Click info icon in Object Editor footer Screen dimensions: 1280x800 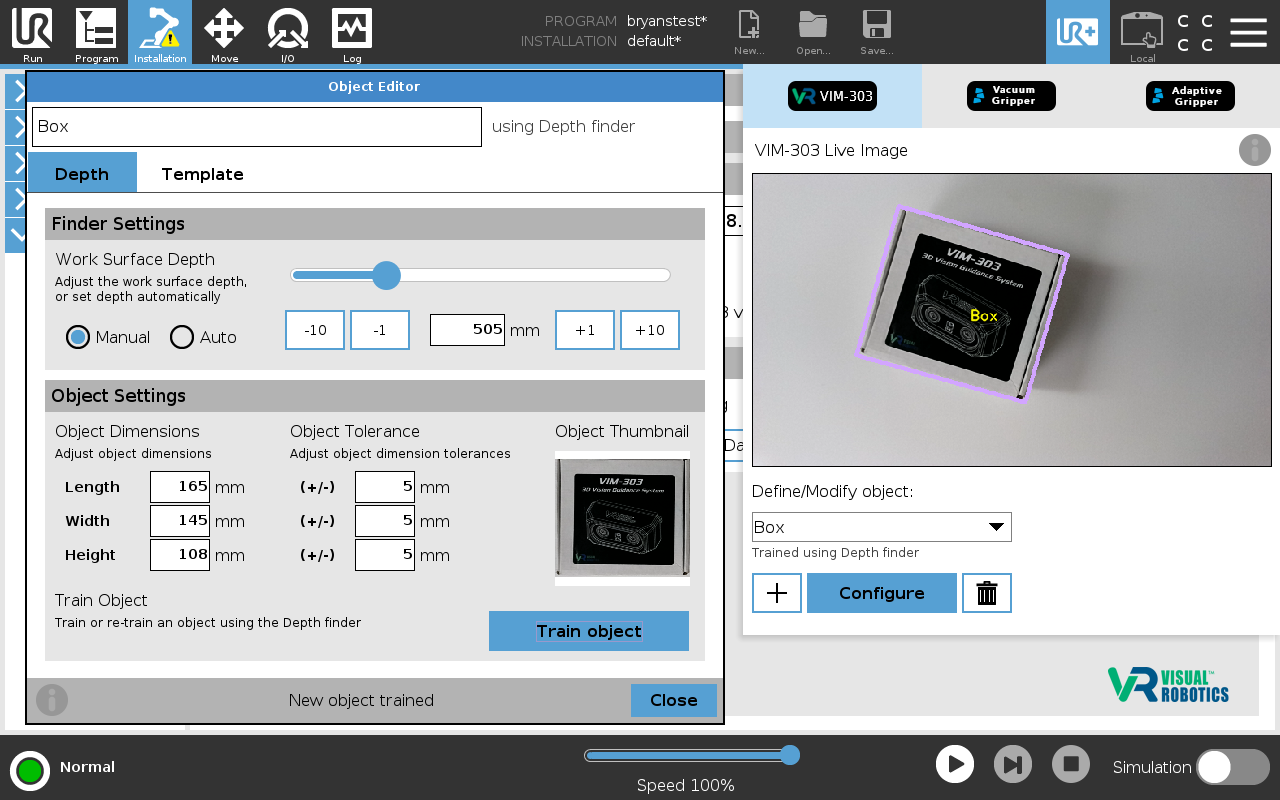coord(52,700)
